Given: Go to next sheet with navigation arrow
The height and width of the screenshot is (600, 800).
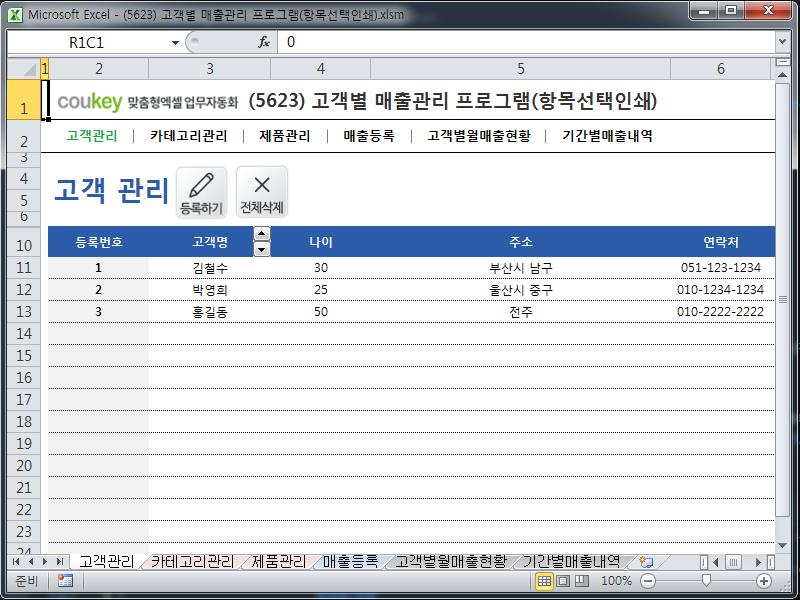Looking at the screenshot, I should click(x=45, y=562).
